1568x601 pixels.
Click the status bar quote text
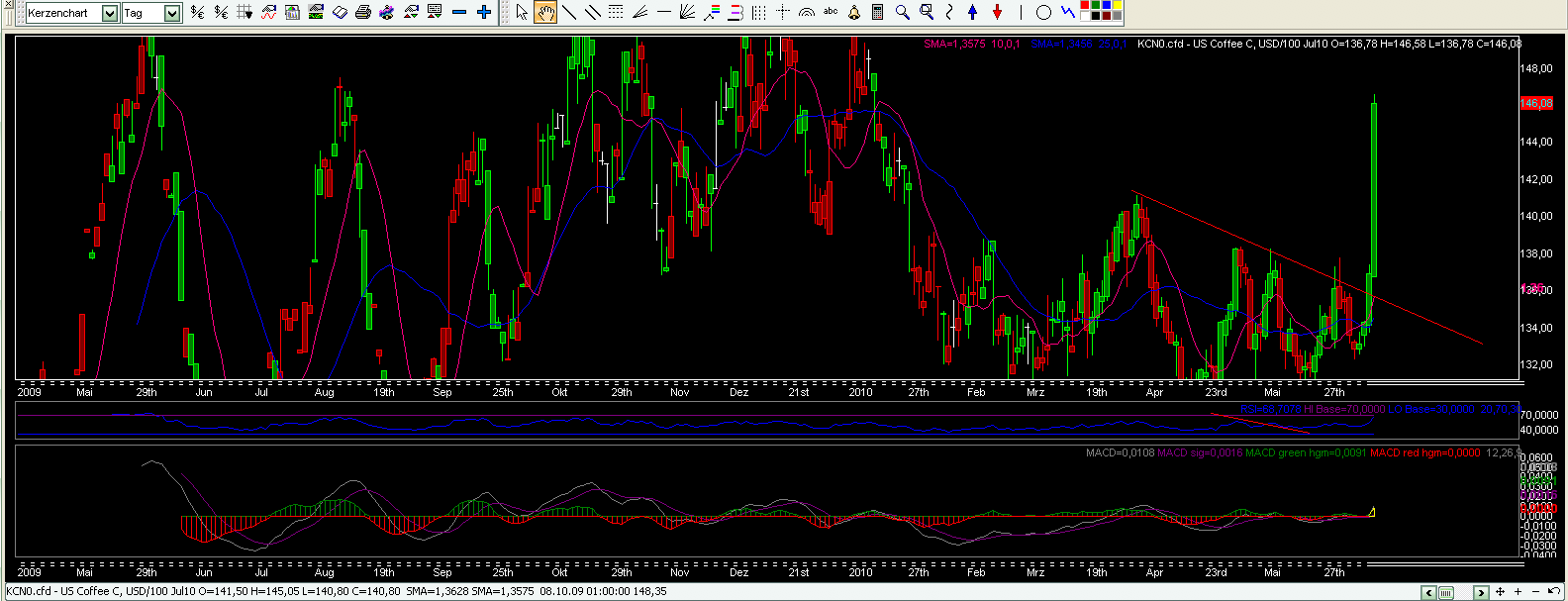pyautogui.click(x=337, y=591)
